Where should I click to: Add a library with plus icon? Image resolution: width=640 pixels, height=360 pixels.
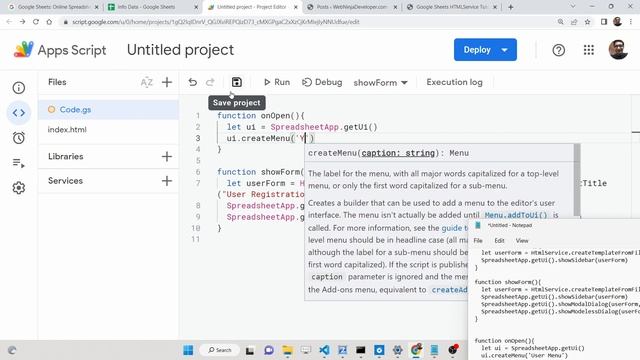click(167, 156)
